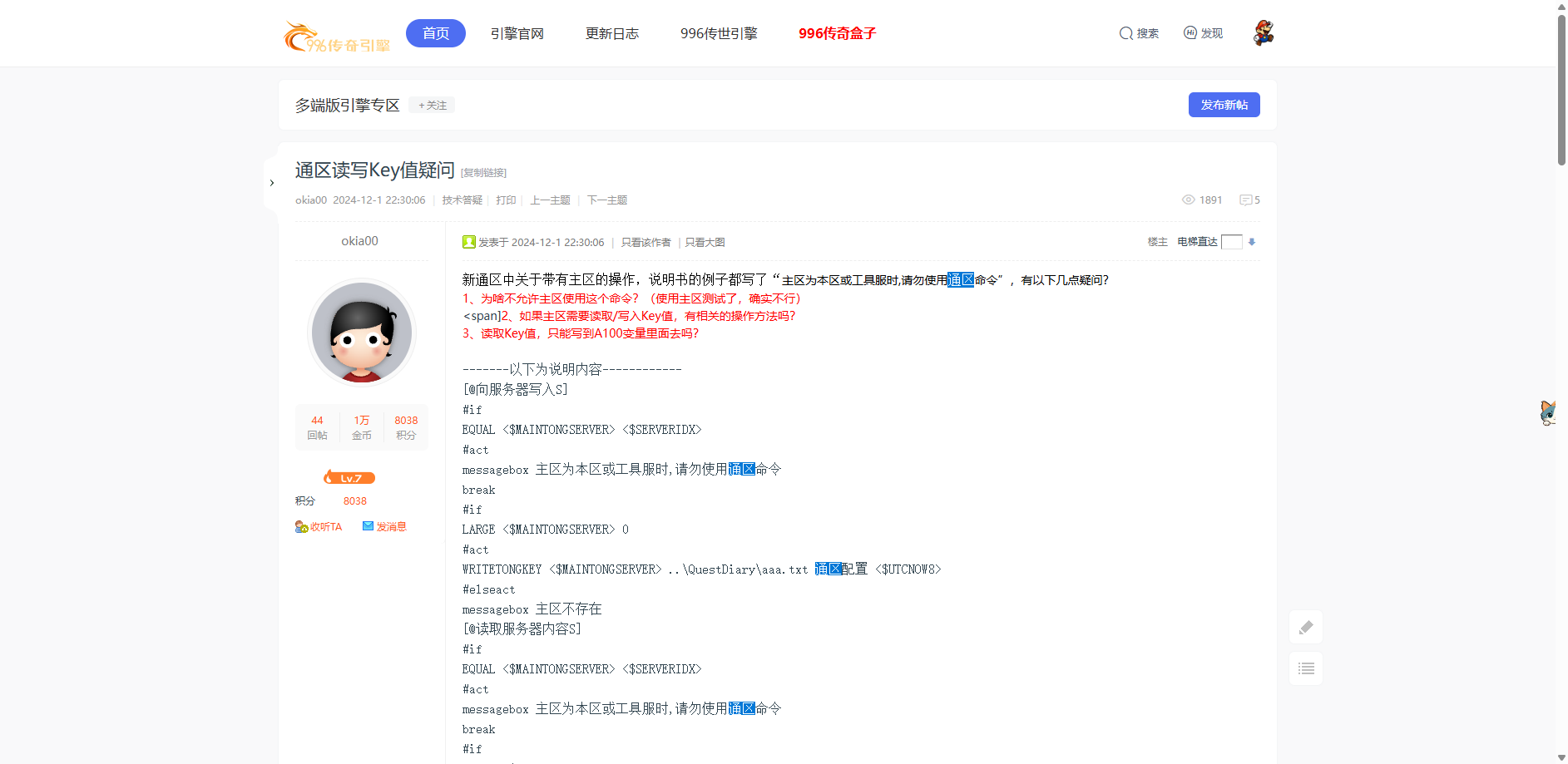Open the 发现 discover icon
Screen dimensions: 1568x764
tap(1190, 32)
